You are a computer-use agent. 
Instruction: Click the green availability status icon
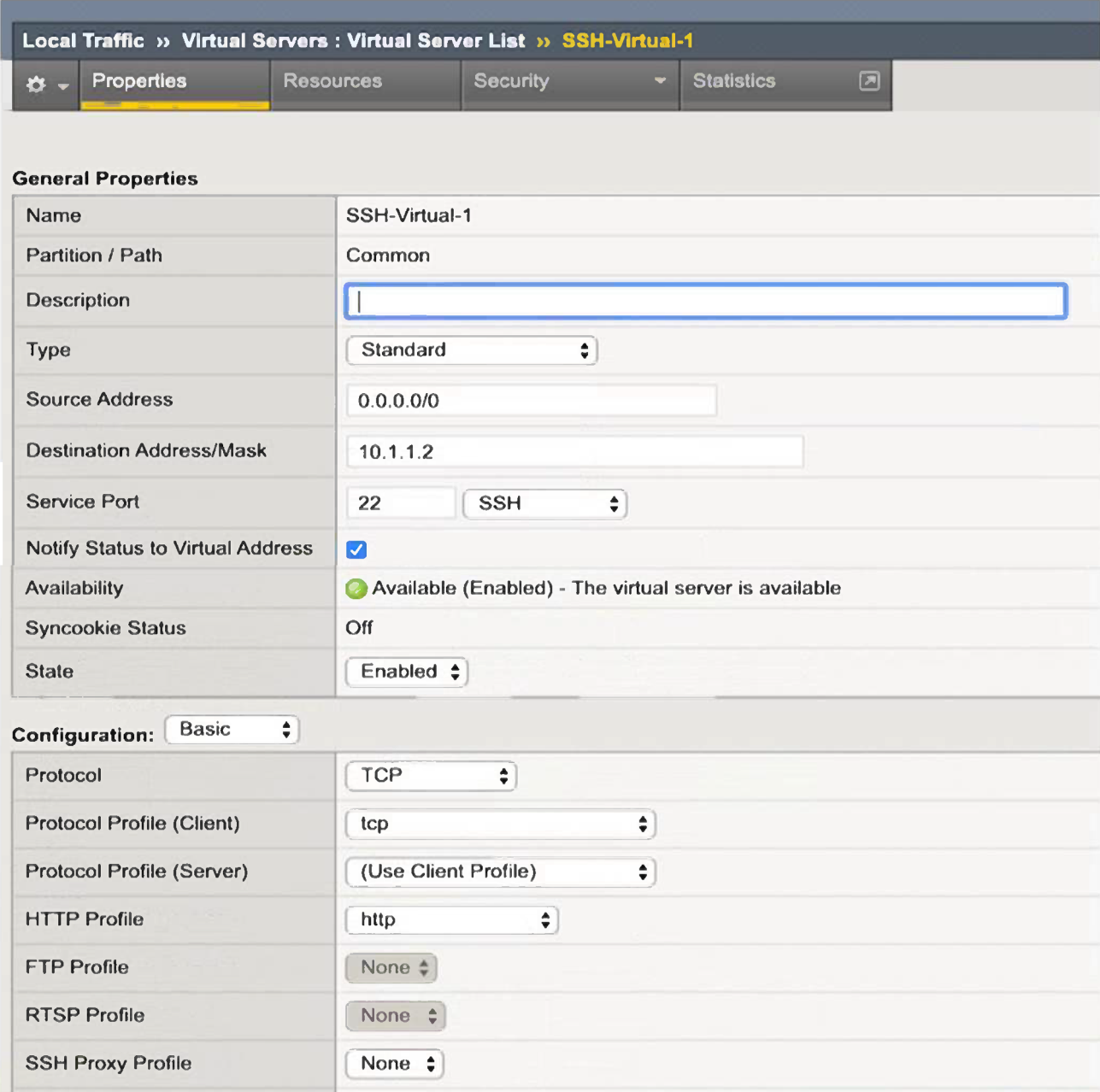click(x=356, y=589)
